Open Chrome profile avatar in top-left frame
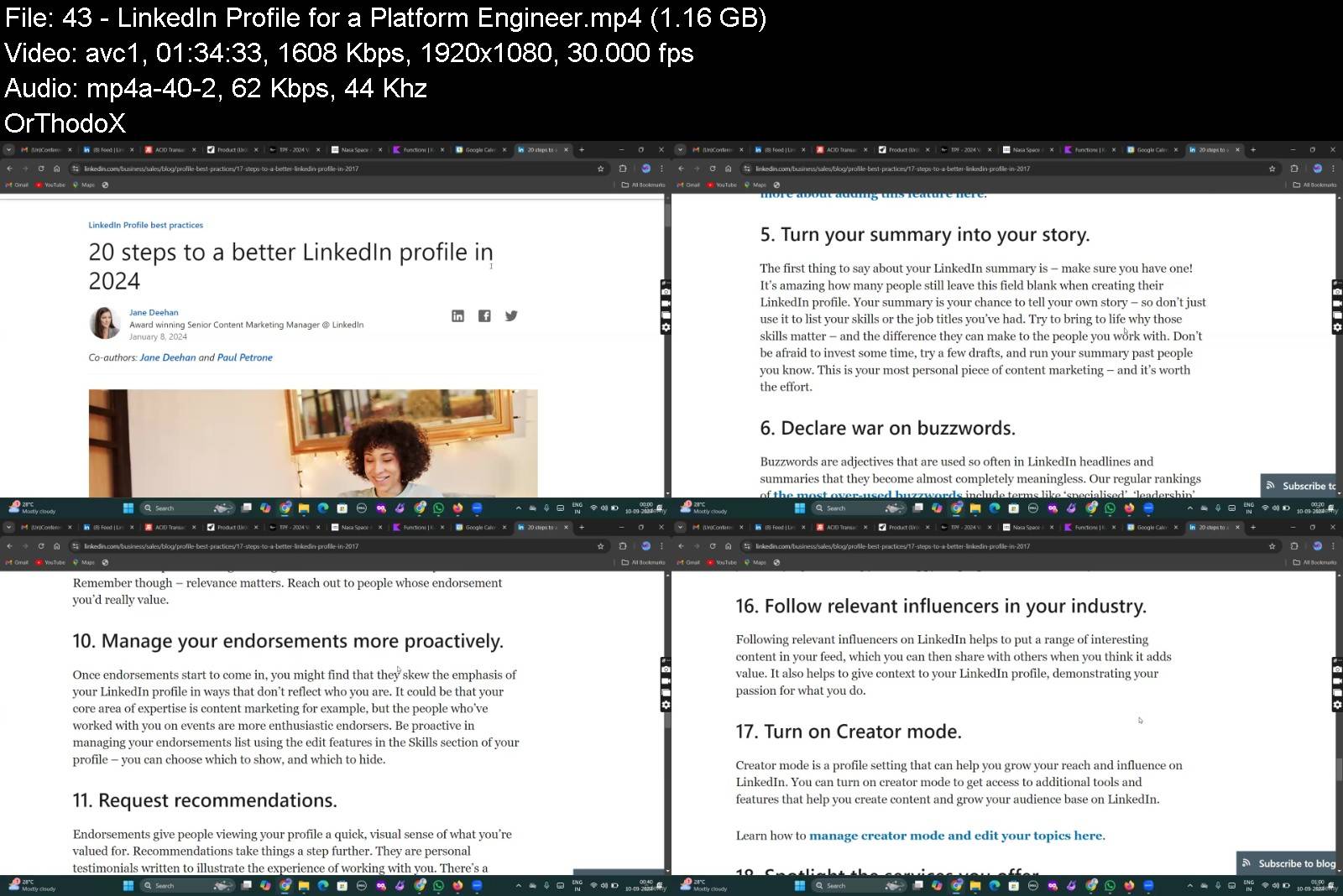Screen dimensions: 1343x896 [x=645, y=169]
